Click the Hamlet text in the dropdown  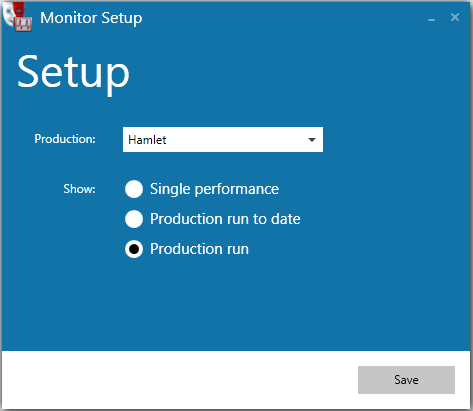coord(147,140)
